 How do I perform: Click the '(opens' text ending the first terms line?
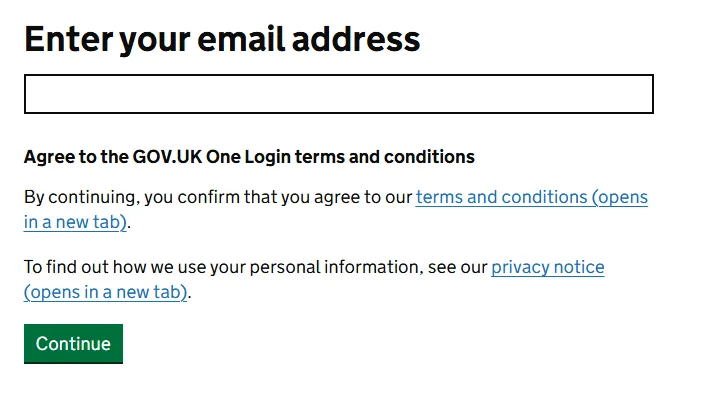click(620, 197)
